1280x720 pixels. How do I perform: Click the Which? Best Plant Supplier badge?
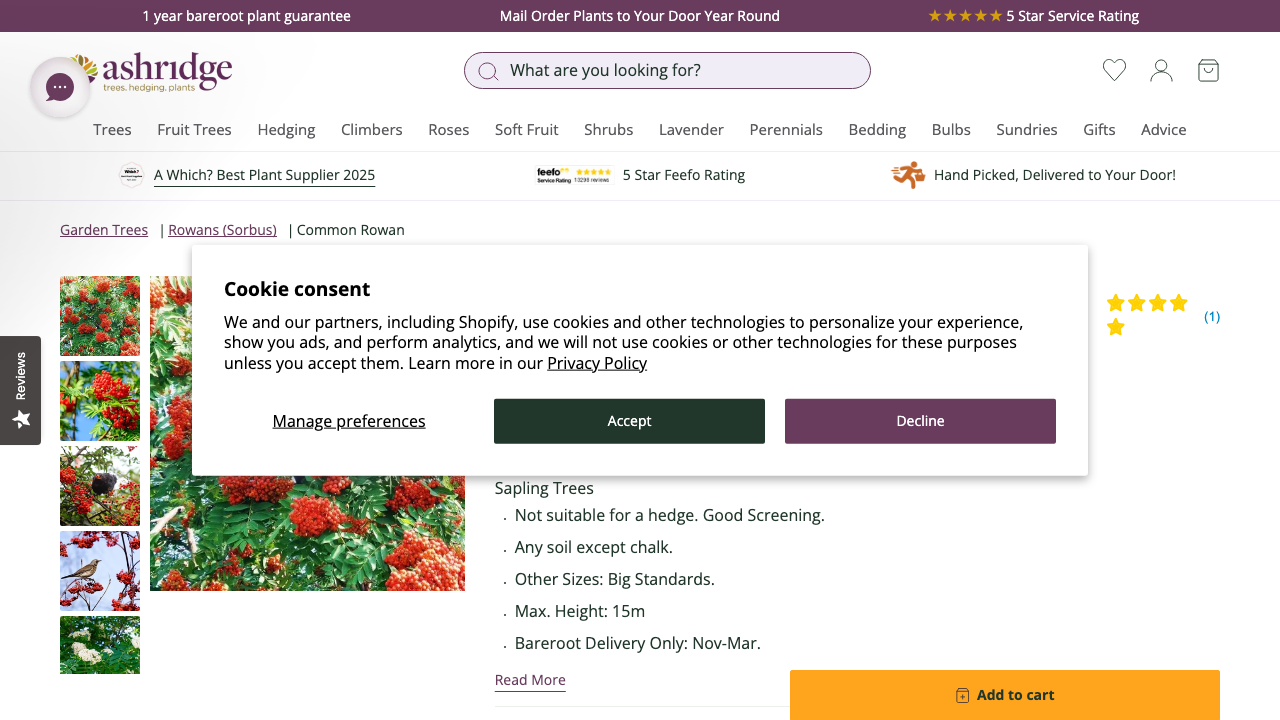[131, 175]
